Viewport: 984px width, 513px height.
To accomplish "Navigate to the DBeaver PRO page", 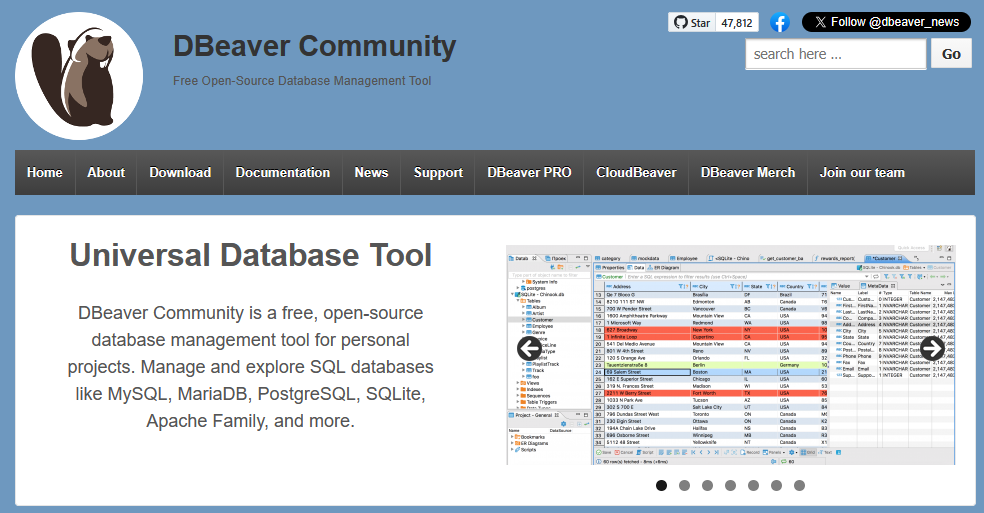I will point(529,173).
